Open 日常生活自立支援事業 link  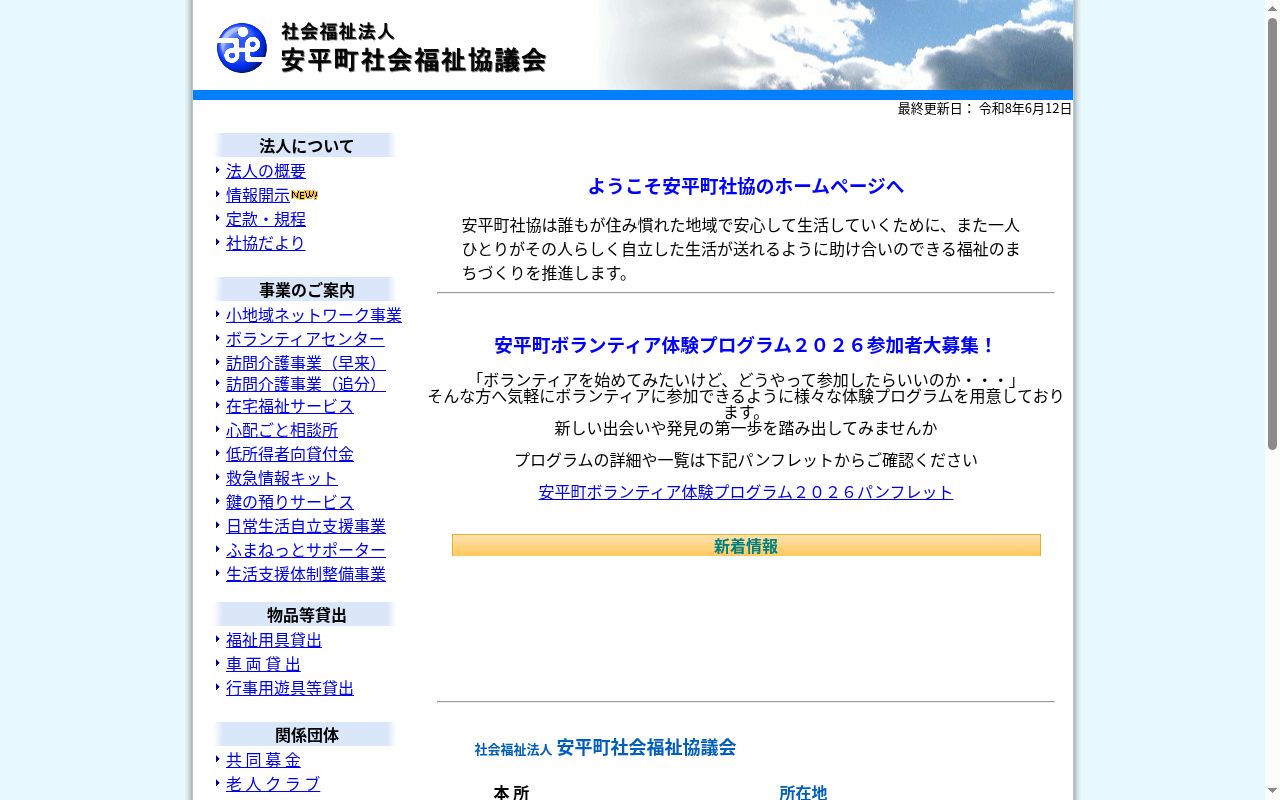coord(306,526)
